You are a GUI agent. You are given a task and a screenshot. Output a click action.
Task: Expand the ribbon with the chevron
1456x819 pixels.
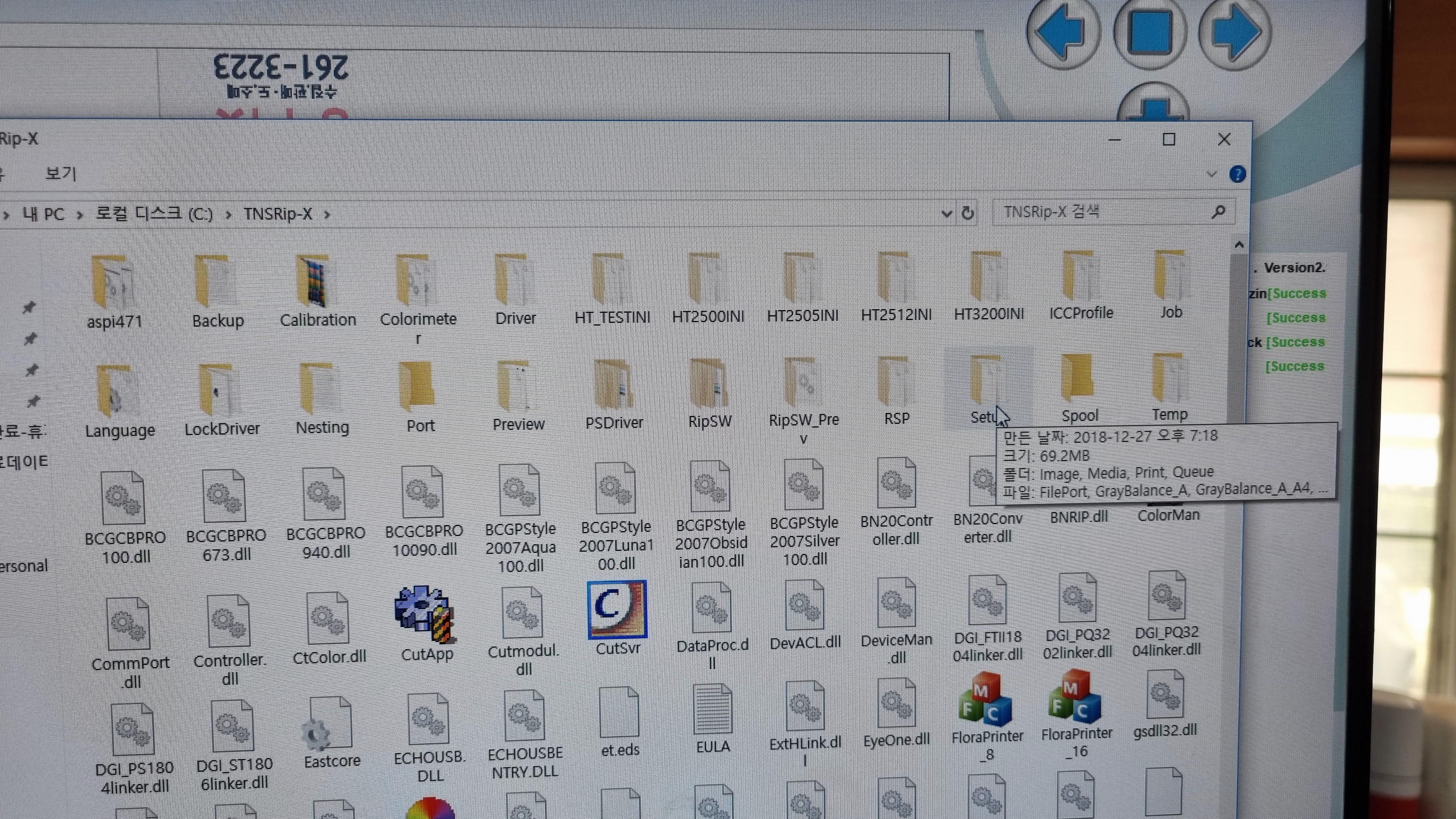click(x=1211, y=174)
